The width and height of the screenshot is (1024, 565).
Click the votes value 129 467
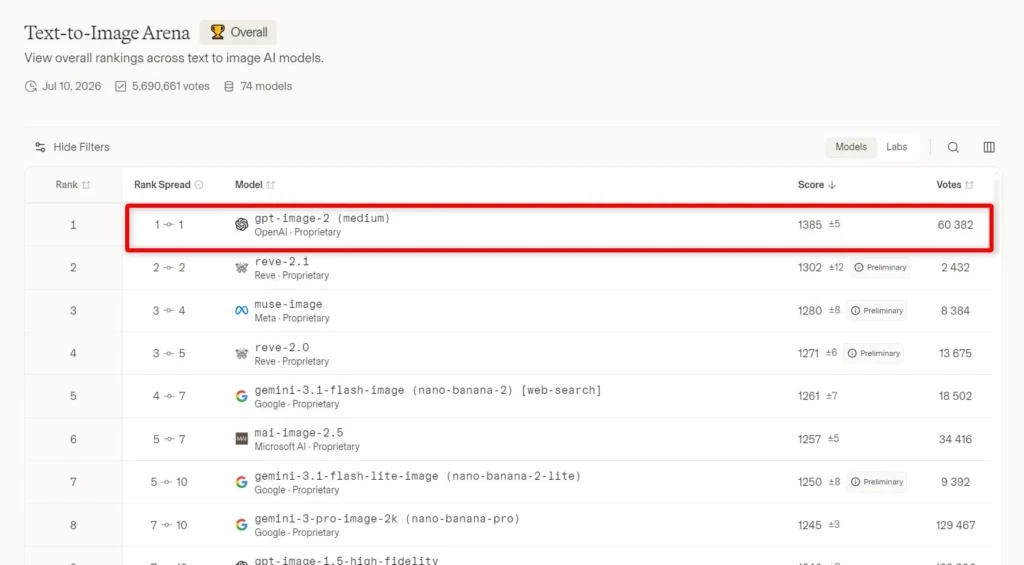(x=955, y=525)
